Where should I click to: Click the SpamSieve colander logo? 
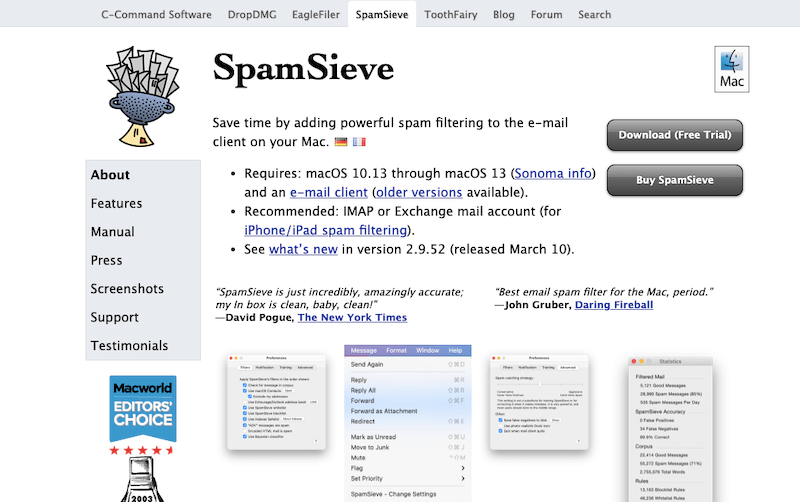coord(142,97)
